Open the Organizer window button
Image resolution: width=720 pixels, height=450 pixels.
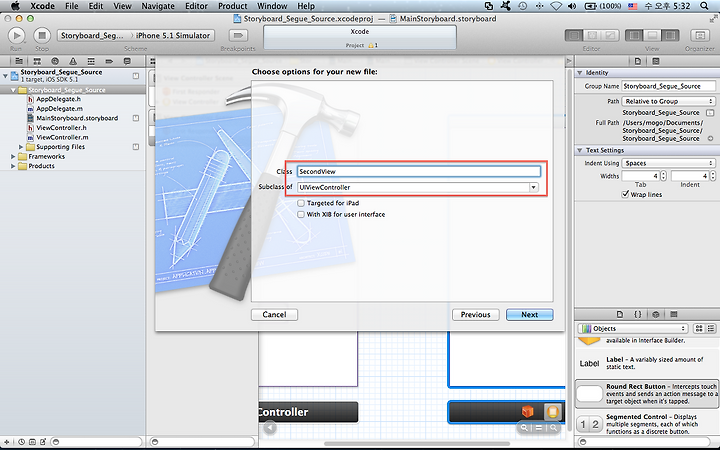pos(700,35)
